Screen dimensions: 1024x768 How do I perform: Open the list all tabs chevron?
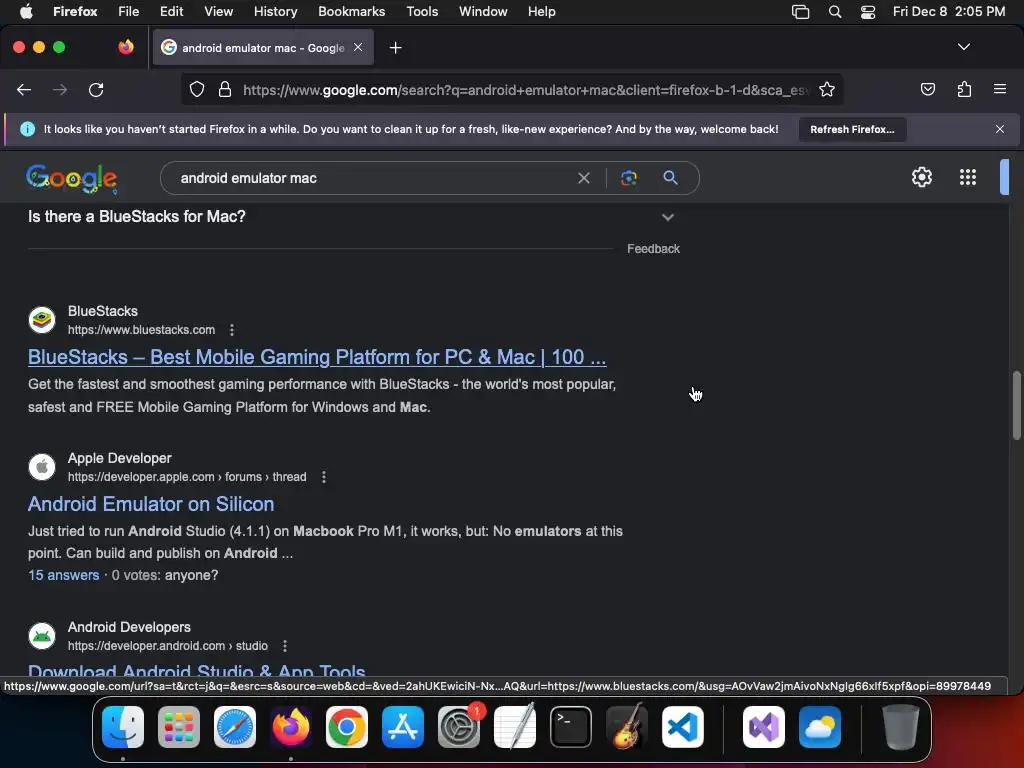963,47
